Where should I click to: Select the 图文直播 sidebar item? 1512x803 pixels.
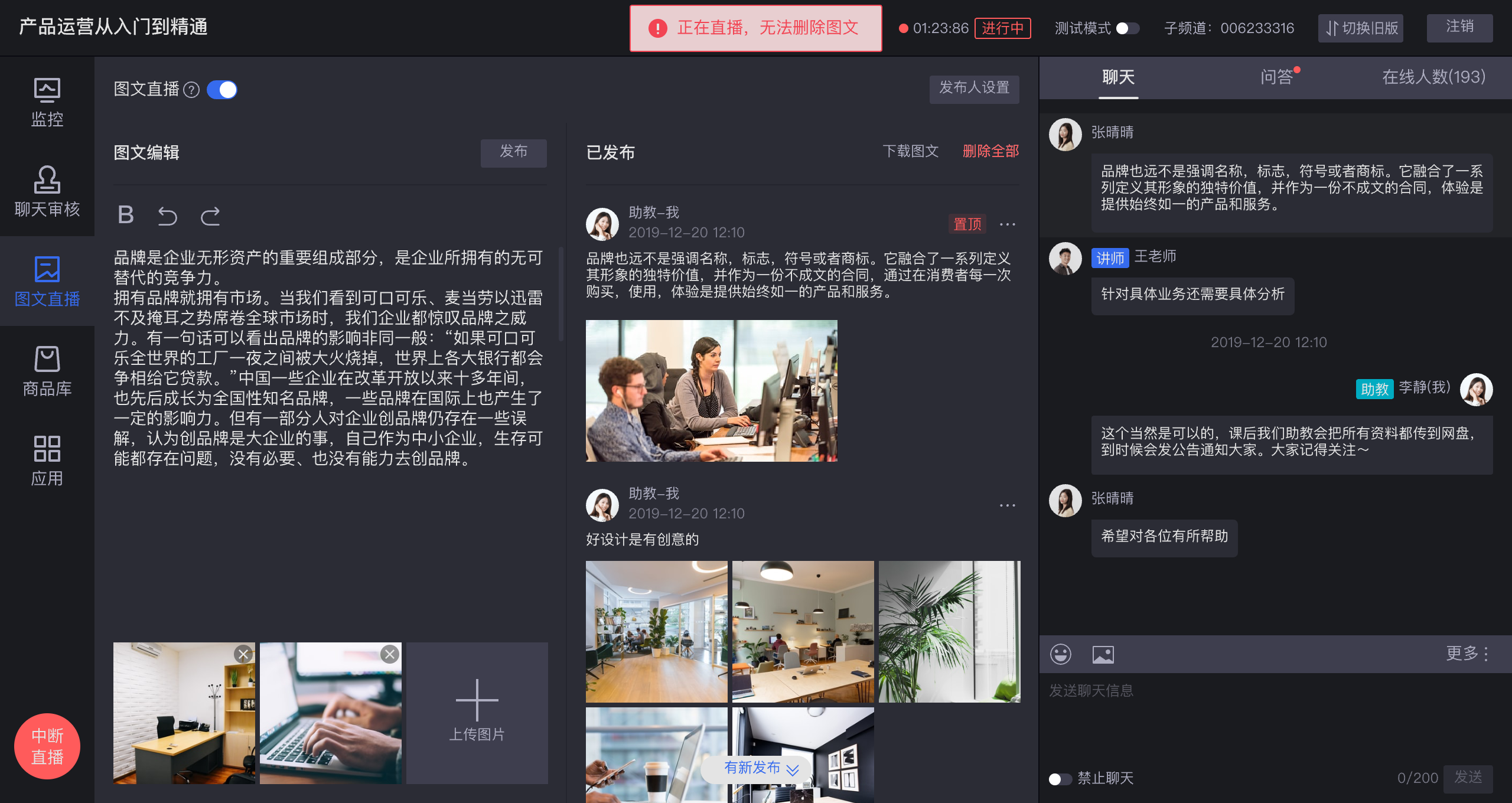pyautogui.click(x=47, y=281)
